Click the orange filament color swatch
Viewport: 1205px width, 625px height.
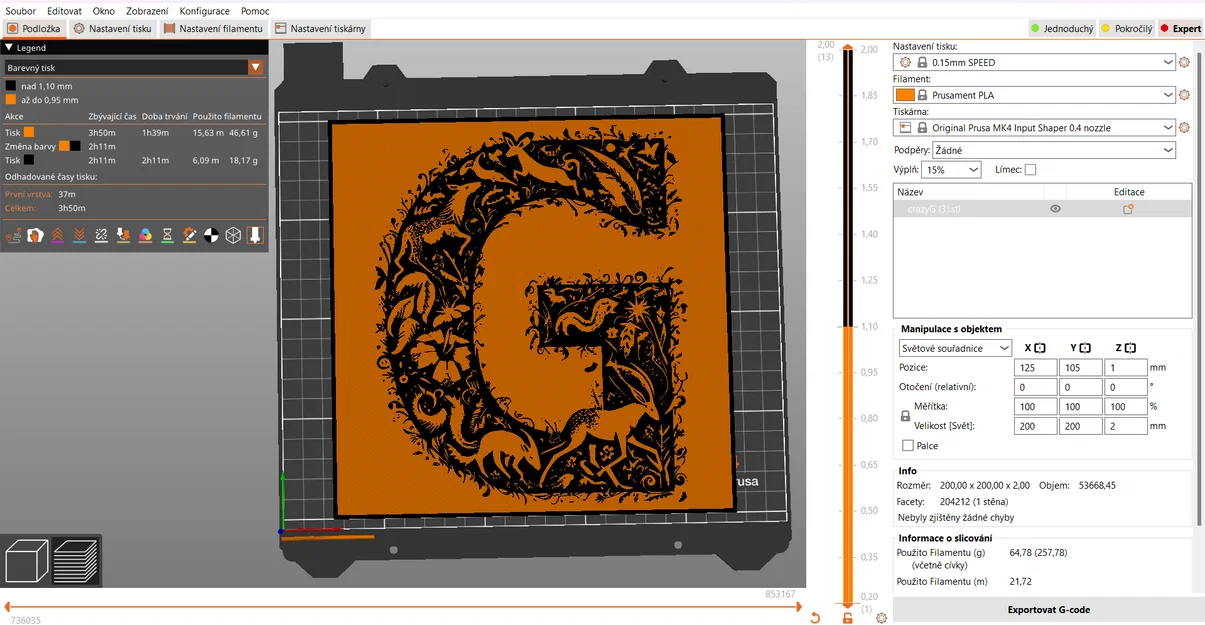tap(905, 95)
